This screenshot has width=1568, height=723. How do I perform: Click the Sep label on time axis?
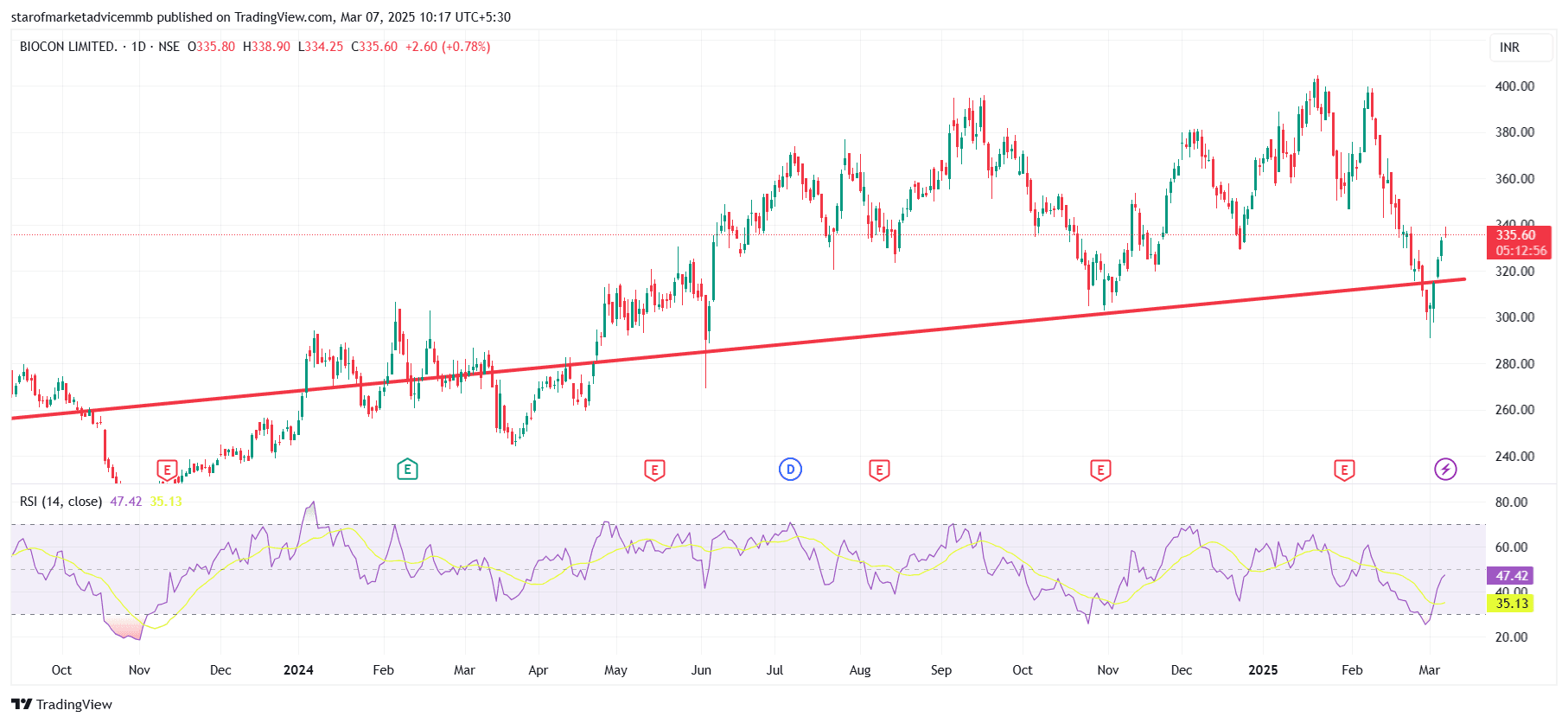tap(941, 670)
